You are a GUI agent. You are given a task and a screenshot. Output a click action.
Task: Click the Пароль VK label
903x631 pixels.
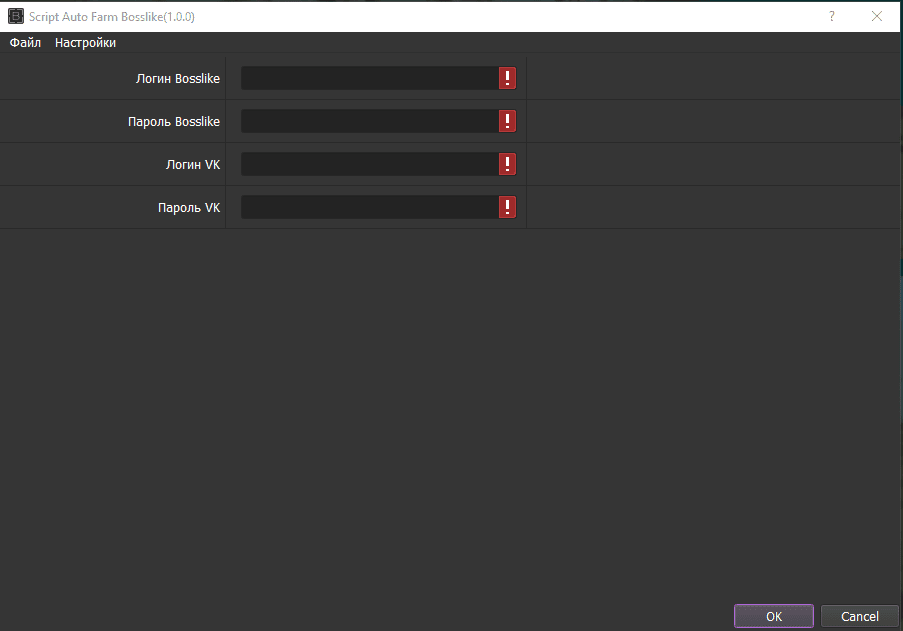[188, 208]
